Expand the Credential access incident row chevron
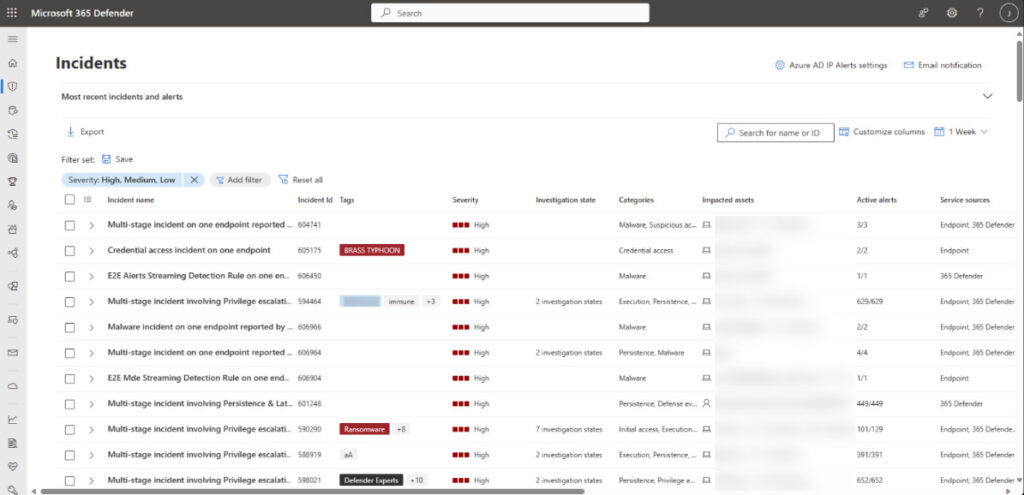The height and width of the screenshot is (495, 1024). point(91,250)
